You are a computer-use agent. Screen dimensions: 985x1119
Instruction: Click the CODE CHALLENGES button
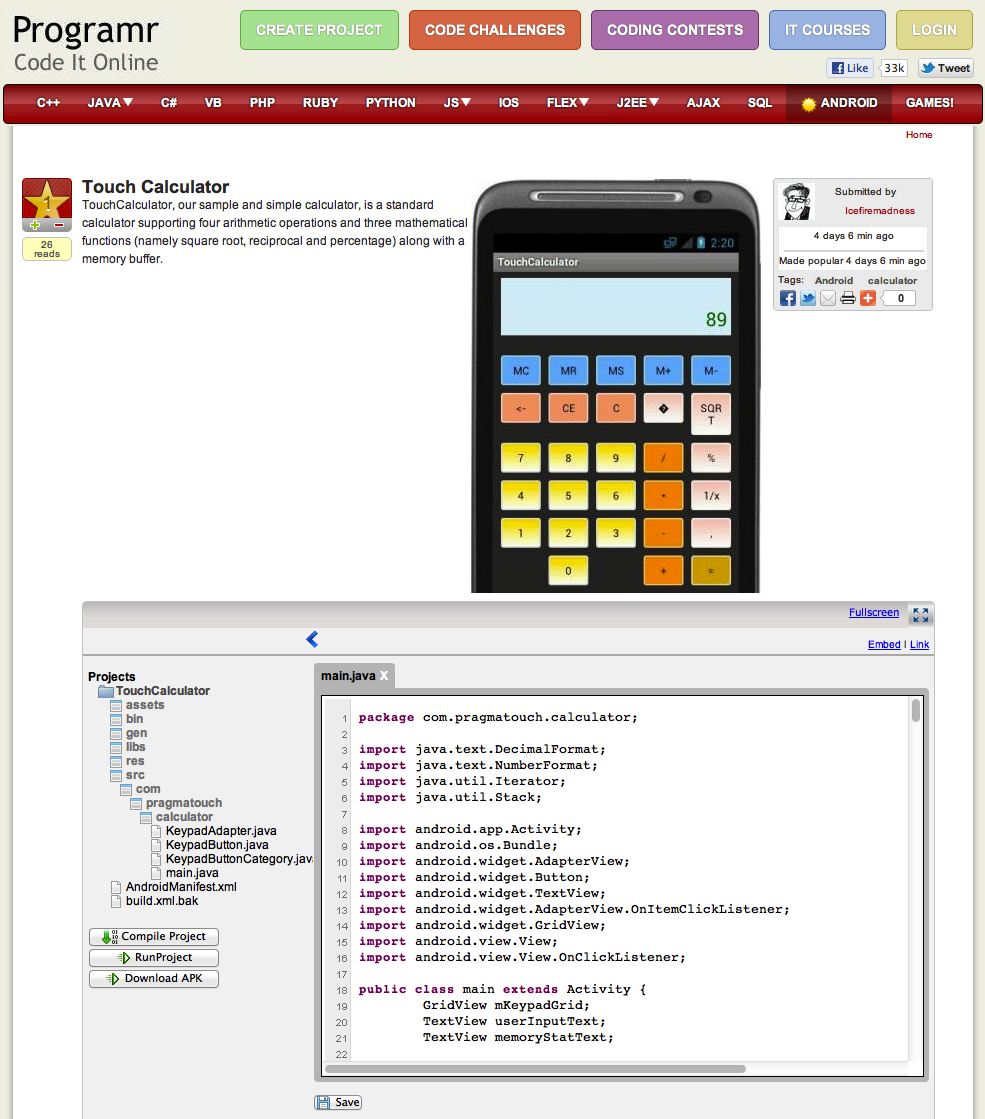pos(495,30)
